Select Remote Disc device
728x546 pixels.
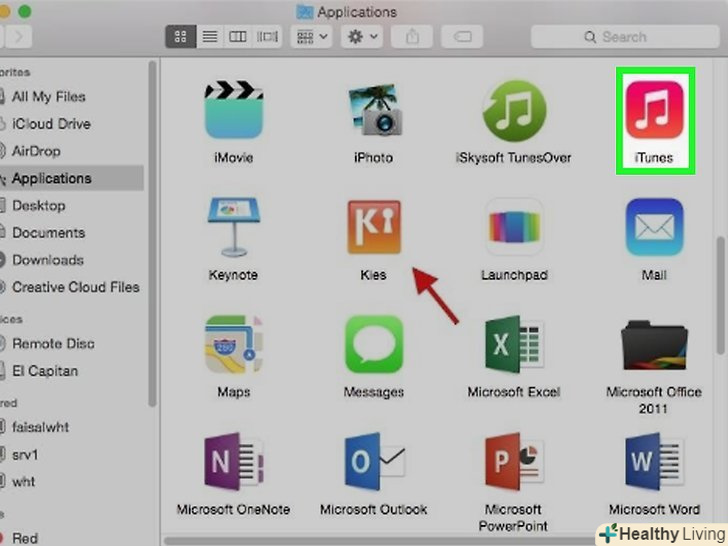(x=53, y=344)
